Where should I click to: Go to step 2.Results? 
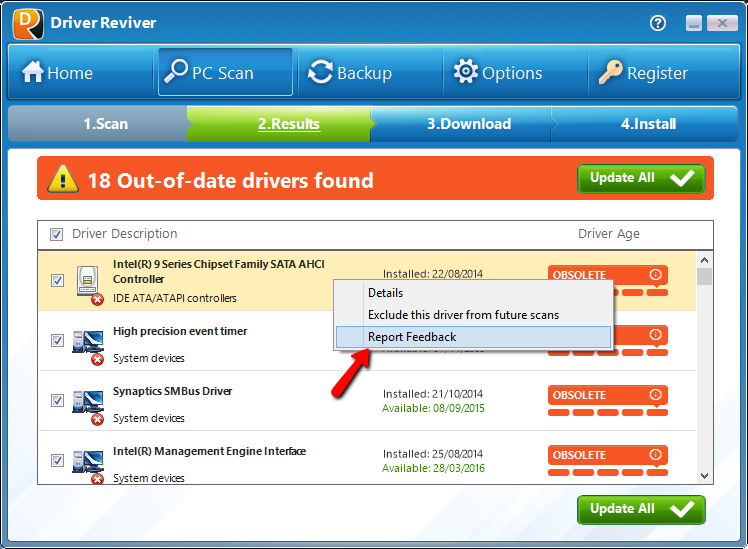click(x=279, y=124)
